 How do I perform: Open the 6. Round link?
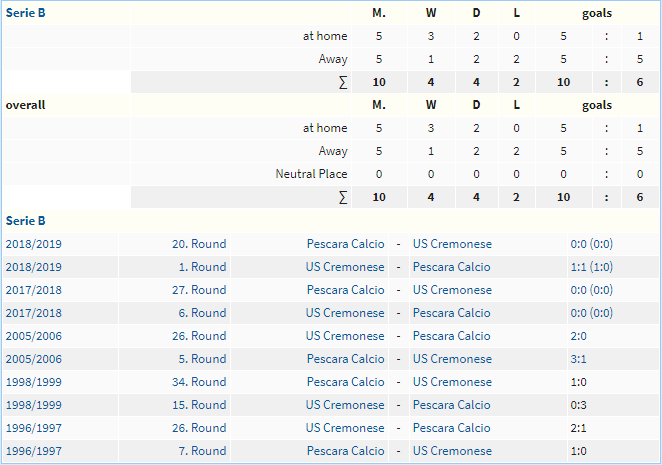[202, 313]
